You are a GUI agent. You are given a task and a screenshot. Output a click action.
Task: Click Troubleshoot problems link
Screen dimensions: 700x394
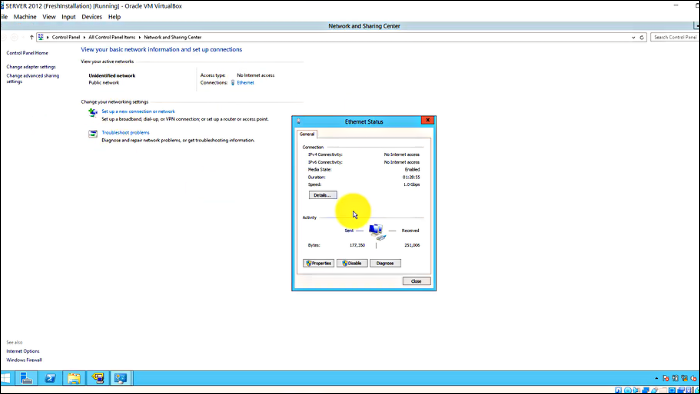point(125,133)
